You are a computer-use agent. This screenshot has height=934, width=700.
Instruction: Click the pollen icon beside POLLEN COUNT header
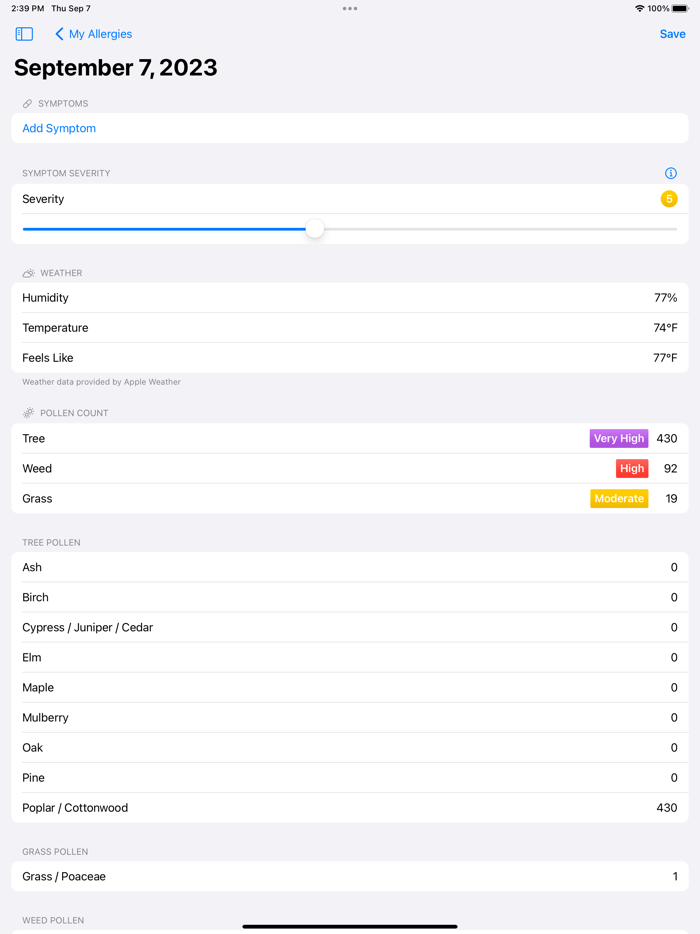(x=27, y=413)
